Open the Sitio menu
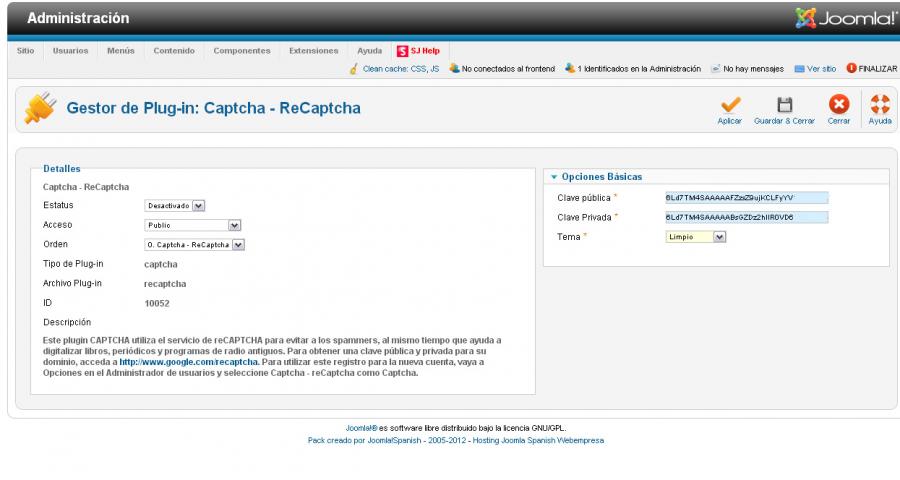 click(x=25, y=51)
